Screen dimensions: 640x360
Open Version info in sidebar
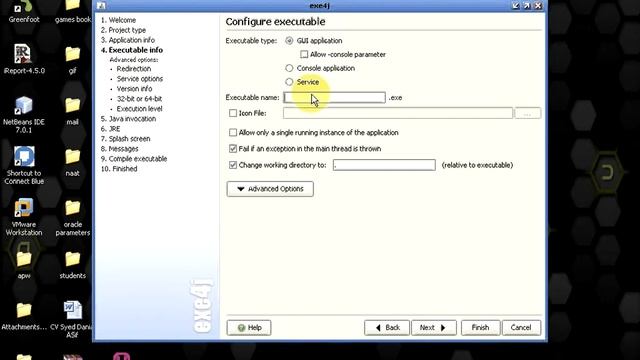[134, 89]
